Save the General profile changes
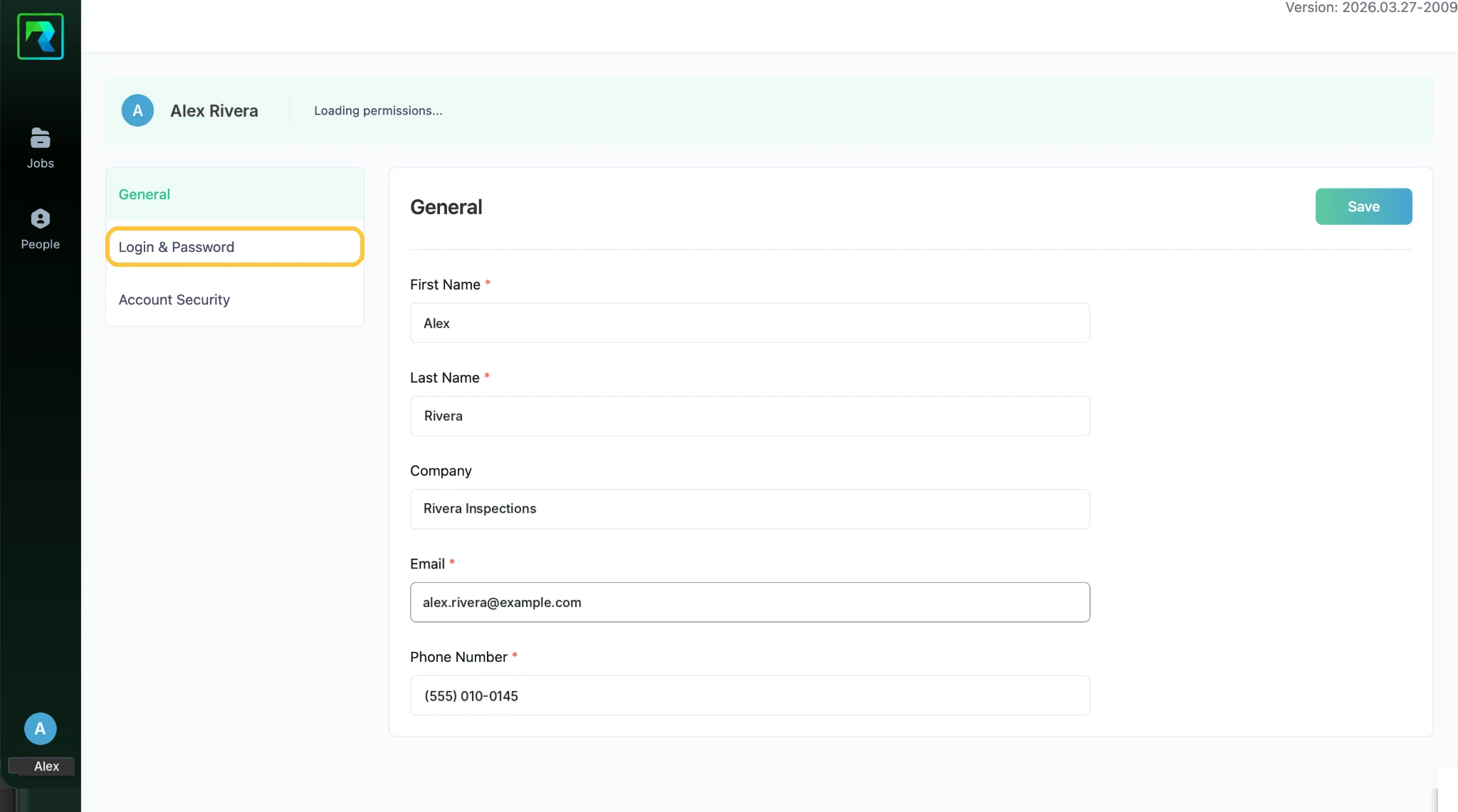This screenshot has width=1458, height=812. click(x=1363, y=206)
